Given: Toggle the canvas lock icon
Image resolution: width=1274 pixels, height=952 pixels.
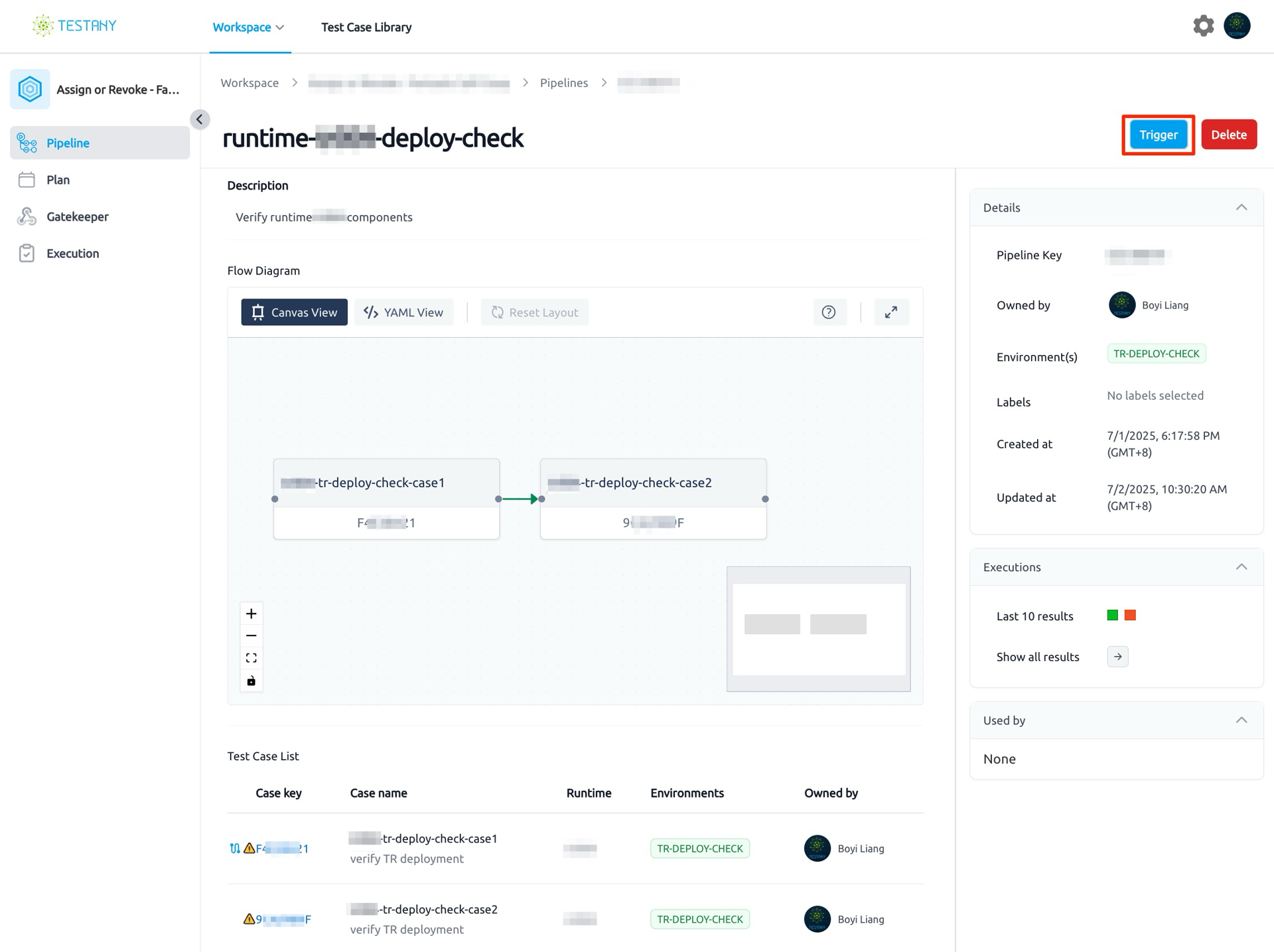Looking at the screenshot, I should [x=251, y=681].
